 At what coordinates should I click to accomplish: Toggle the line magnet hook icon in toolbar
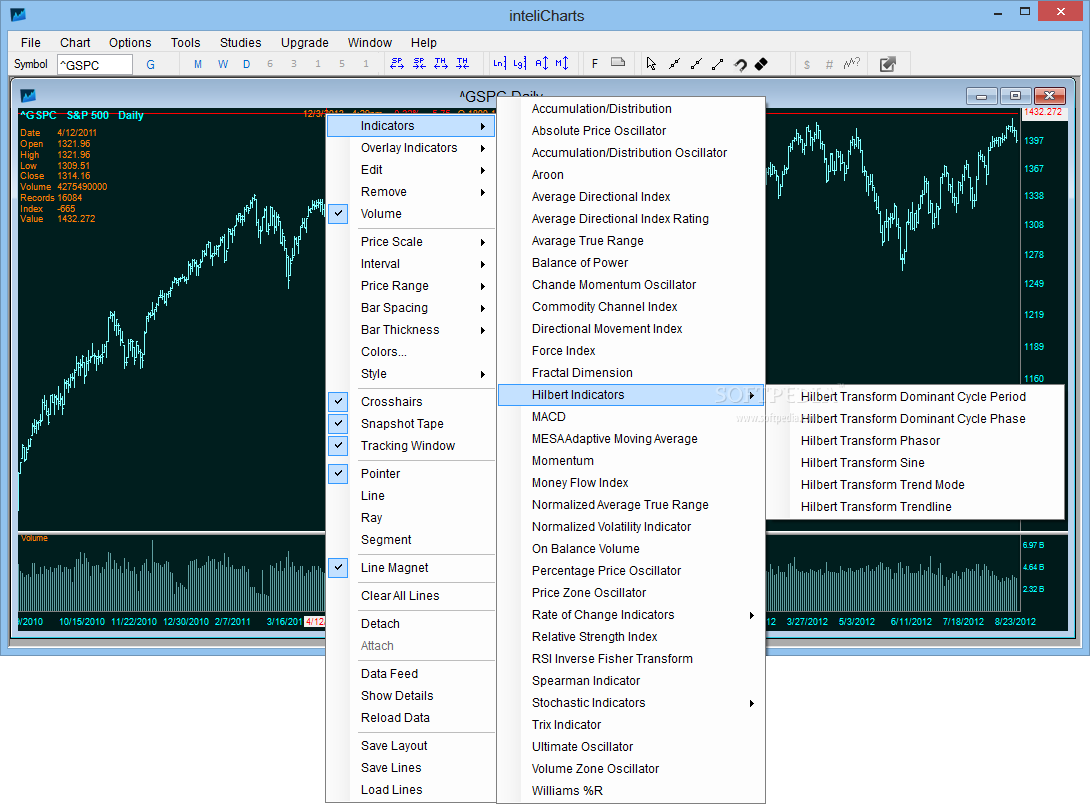740,65
